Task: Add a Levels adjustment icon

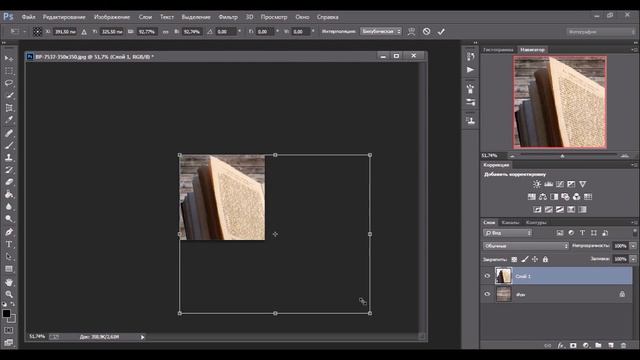Action: coord(549,184)
